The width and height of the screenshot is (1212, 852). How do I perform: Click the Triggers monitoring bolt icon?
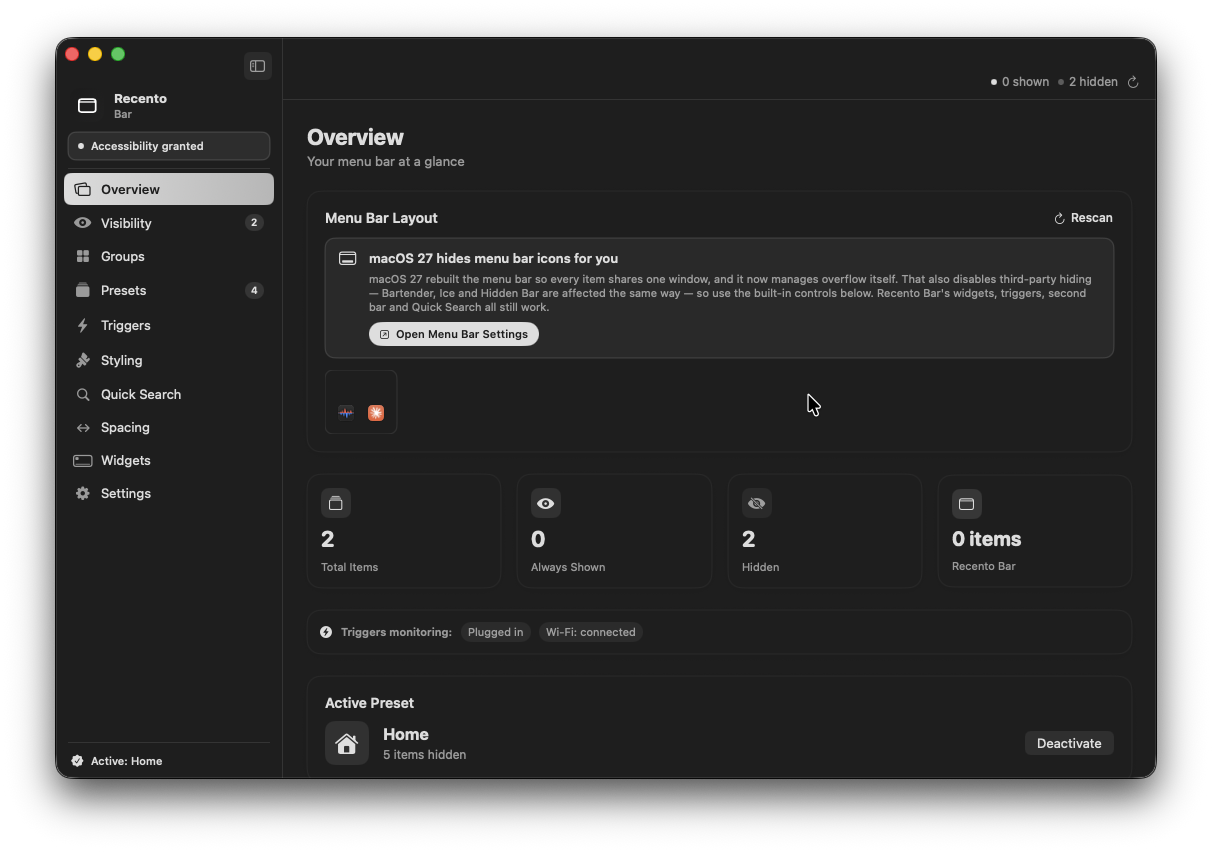pos(326,632)
